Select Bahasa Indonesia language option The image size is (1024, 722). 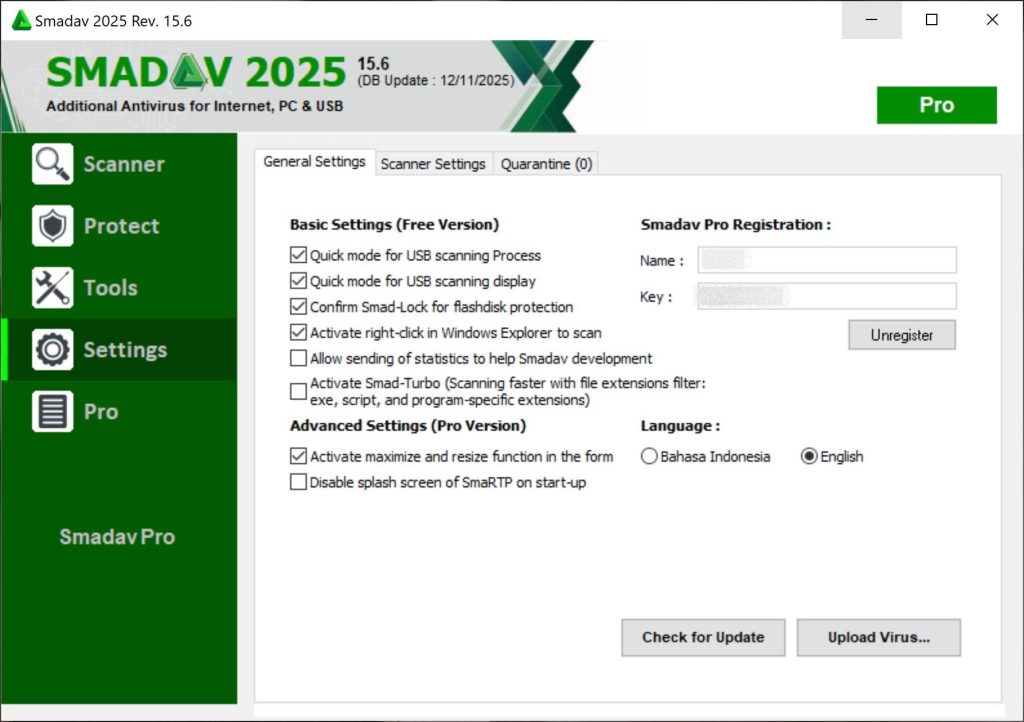point(649,457)
